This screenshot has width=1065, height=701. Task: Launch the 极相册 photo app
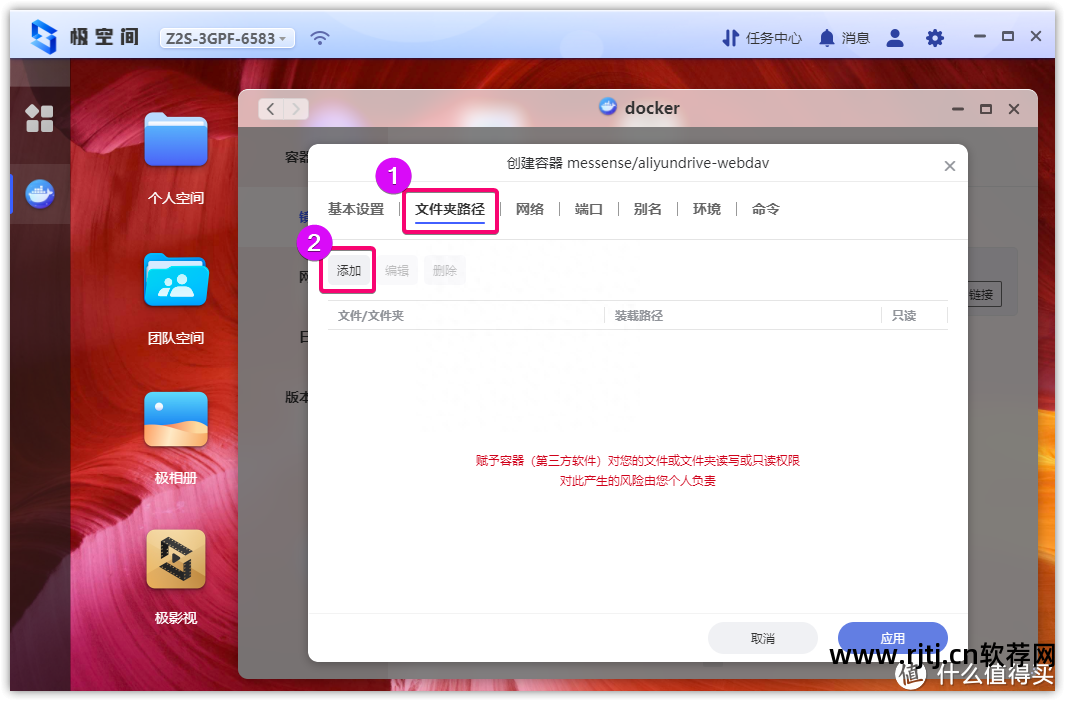tap(175, 419)
